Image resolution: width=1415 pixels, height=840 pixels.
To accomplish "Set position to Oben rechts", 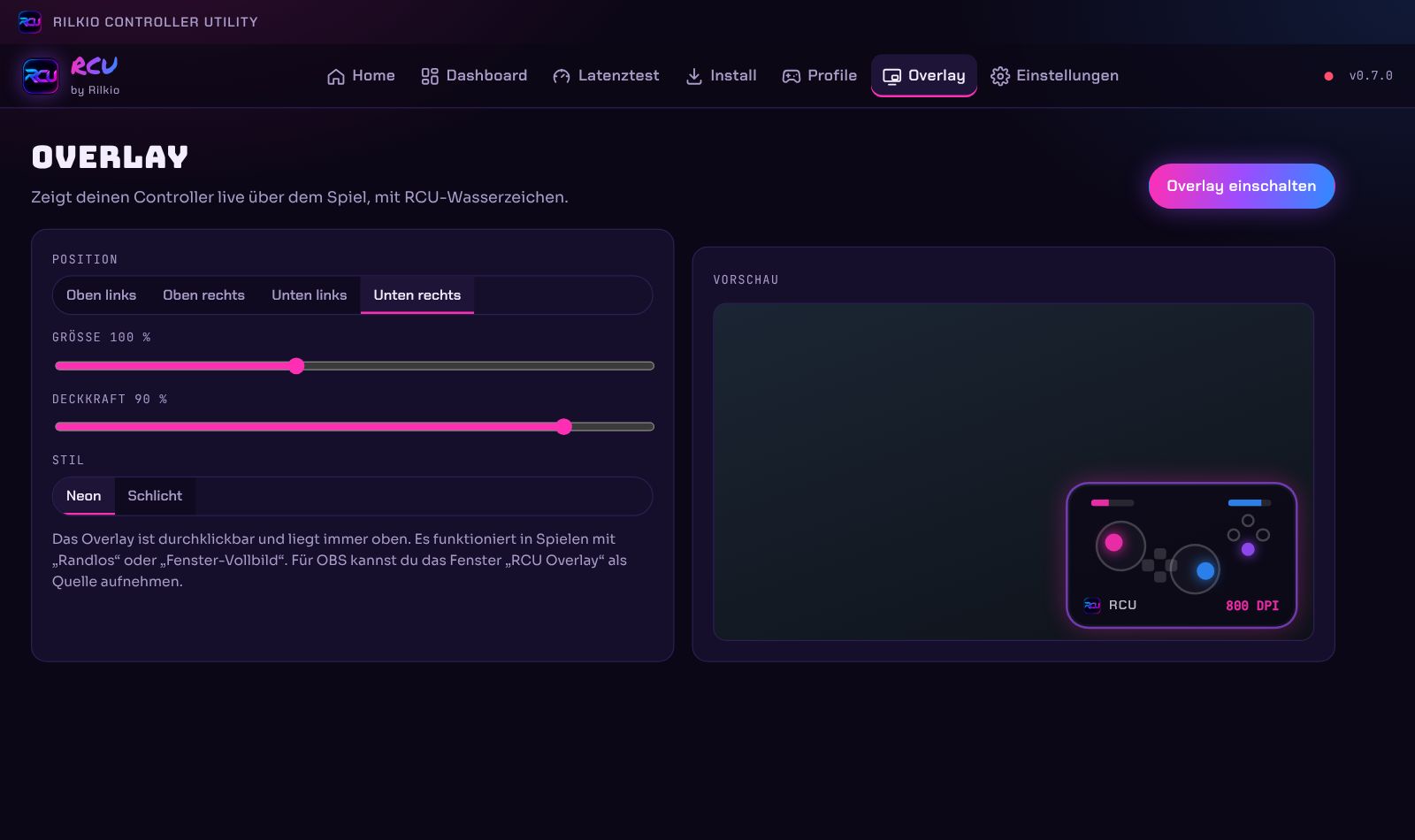I will [x=203, y=295].
